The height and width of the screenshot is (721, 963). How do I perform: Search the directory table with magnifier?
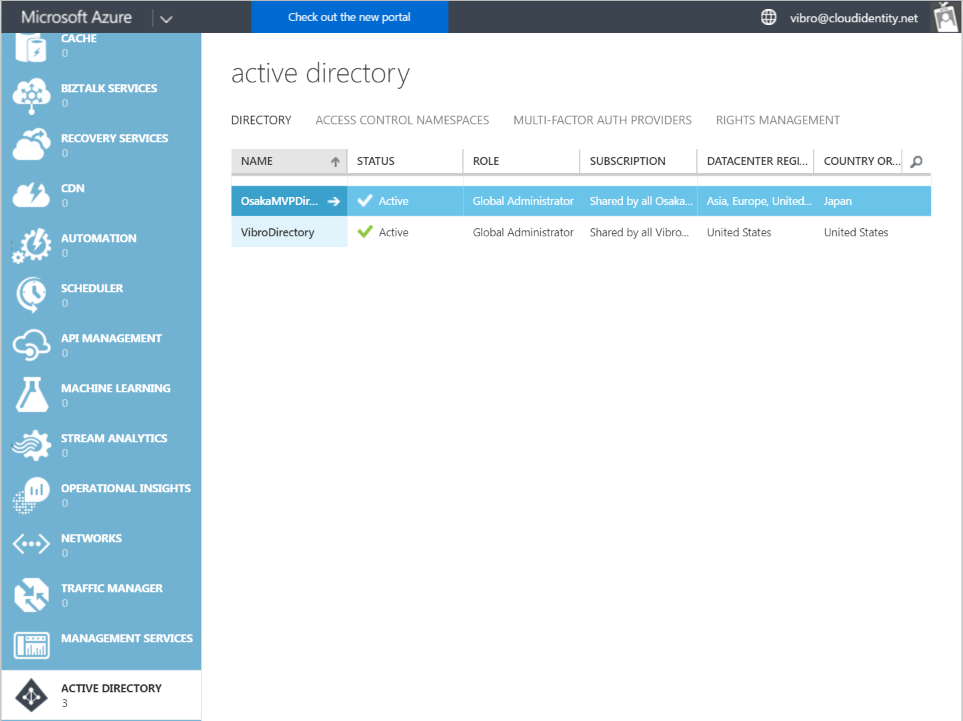(916, 162)
